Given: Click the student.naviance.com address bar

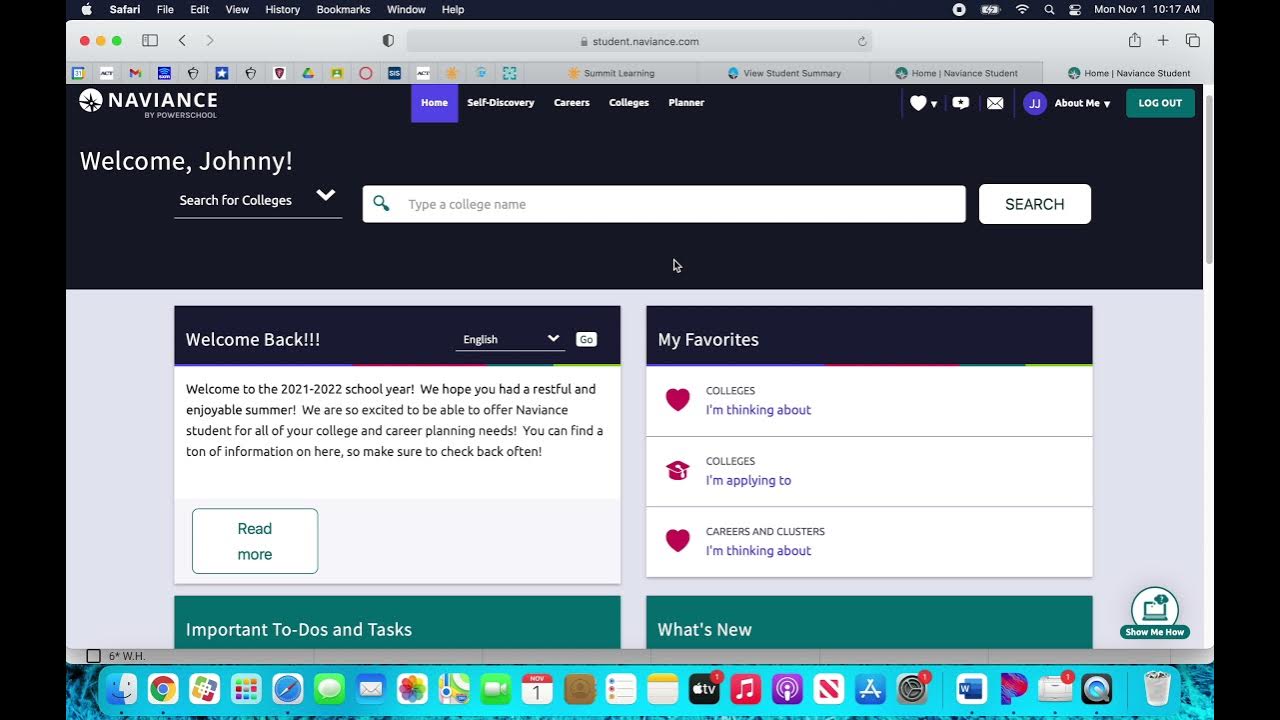Looking at the screenshot, I should (640, 41).
